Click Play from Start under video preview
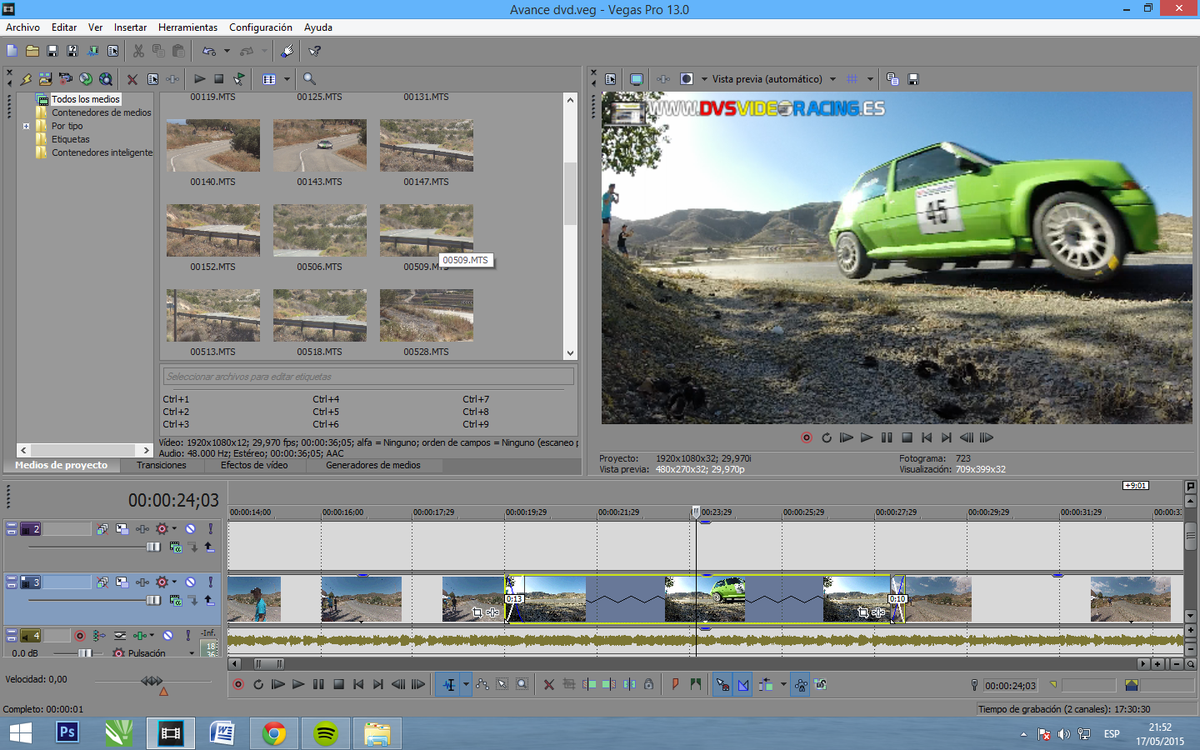1200x750 pixels. [846, 437]
